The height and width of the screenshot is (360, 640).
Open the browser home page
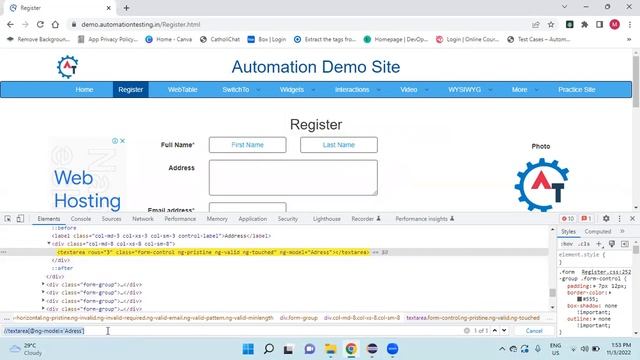pyautogui.click(x=55, y=24)
